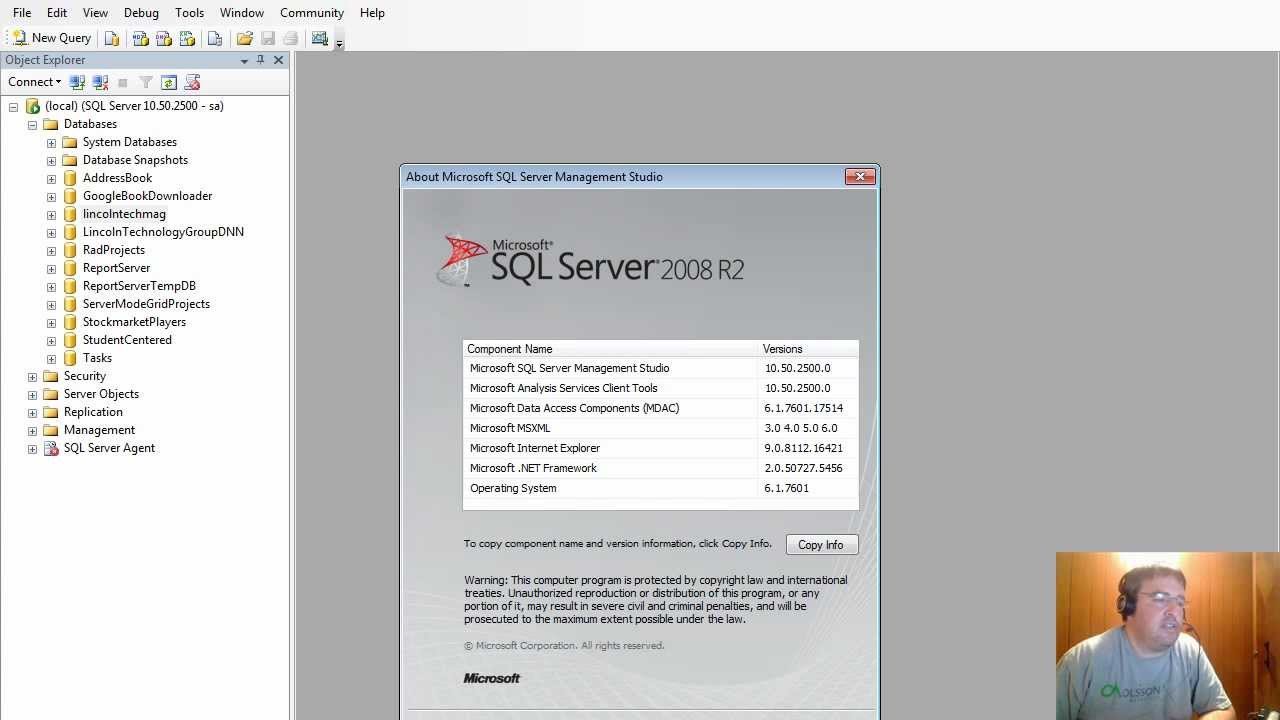Collapse the (local) server node

(x=14, y=107)
